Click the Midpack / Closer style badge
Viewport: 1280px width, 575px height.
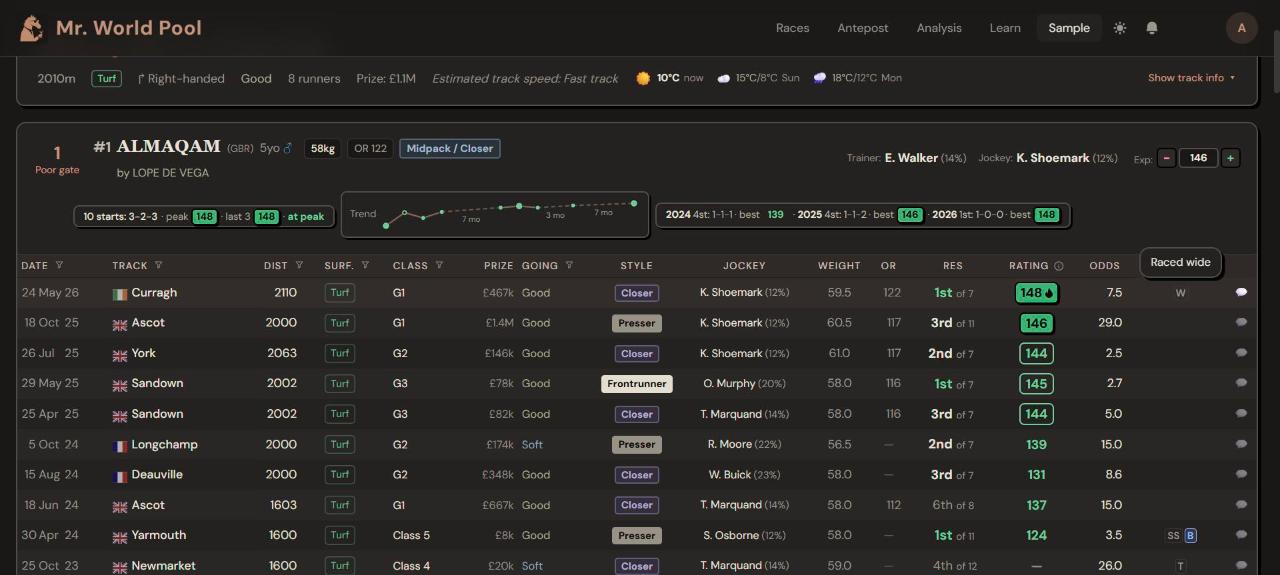coord(450,148)
